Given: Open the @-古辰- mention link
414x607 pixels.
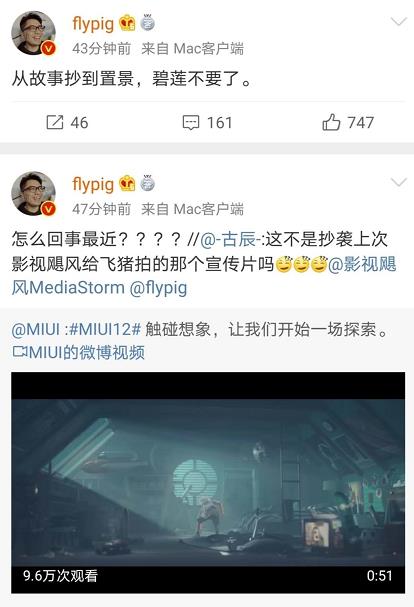Looking at the screenshot, I should [230, 240].
